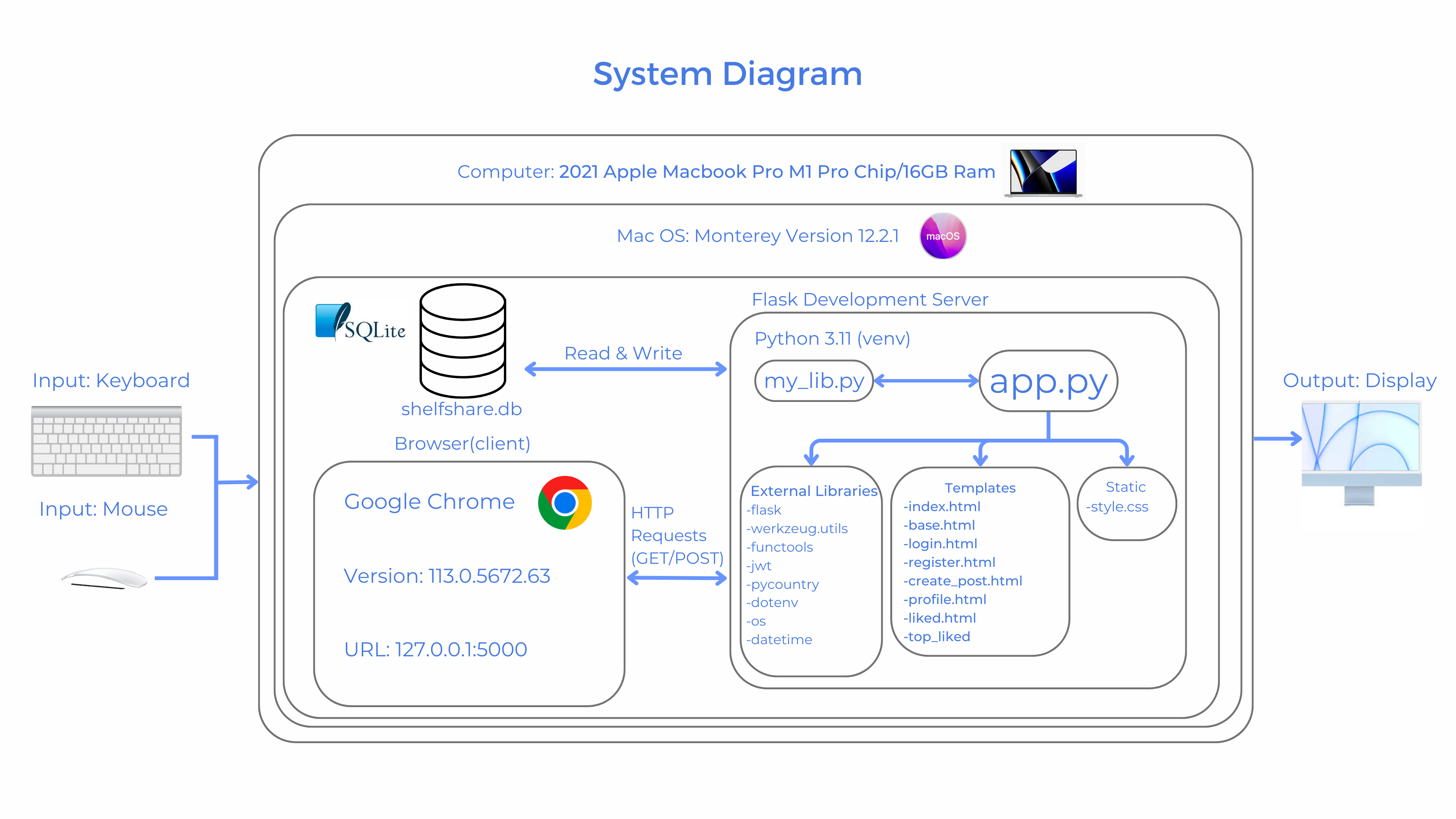The image size is (1456, 819).
Task: Click the Magic Mouse image
Action: (x=105, y=578)
